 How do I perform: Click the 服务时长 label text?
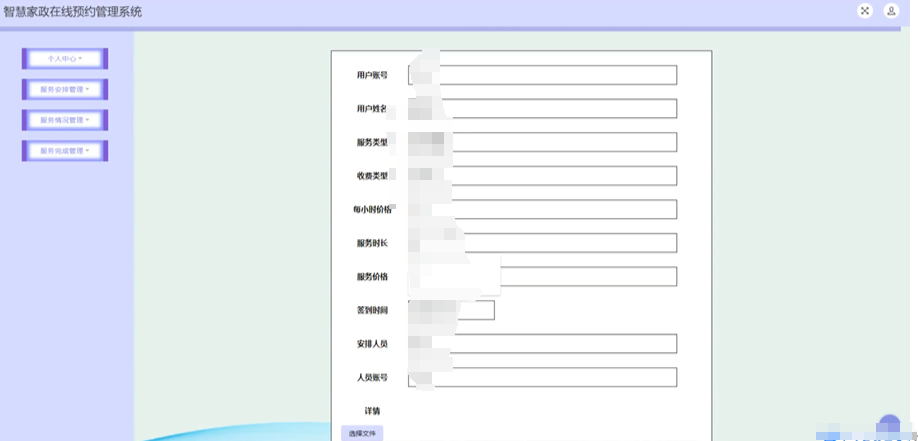coord(372,243)
